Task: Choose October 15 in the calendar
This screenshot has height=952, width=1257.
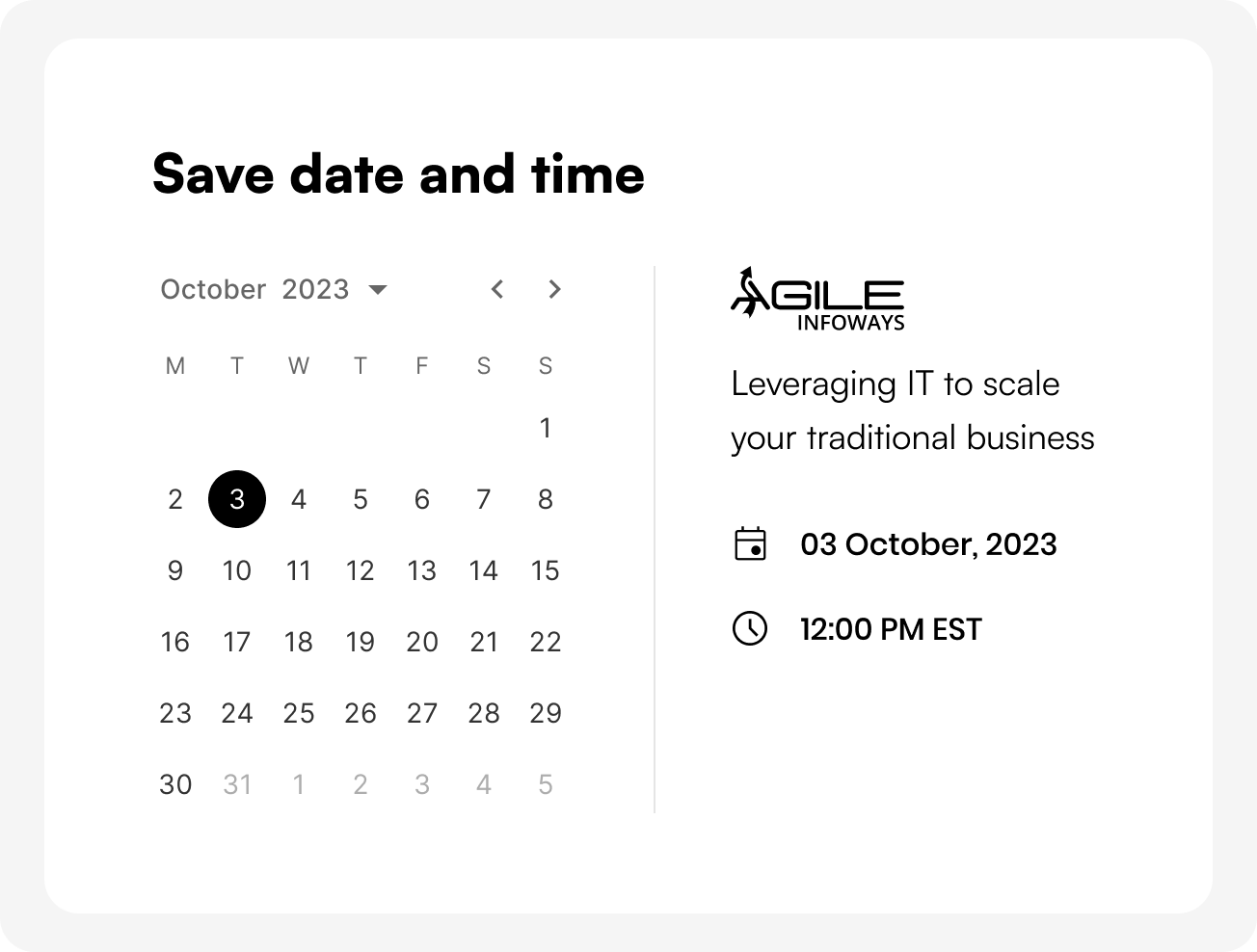Action: pos(546,570)
